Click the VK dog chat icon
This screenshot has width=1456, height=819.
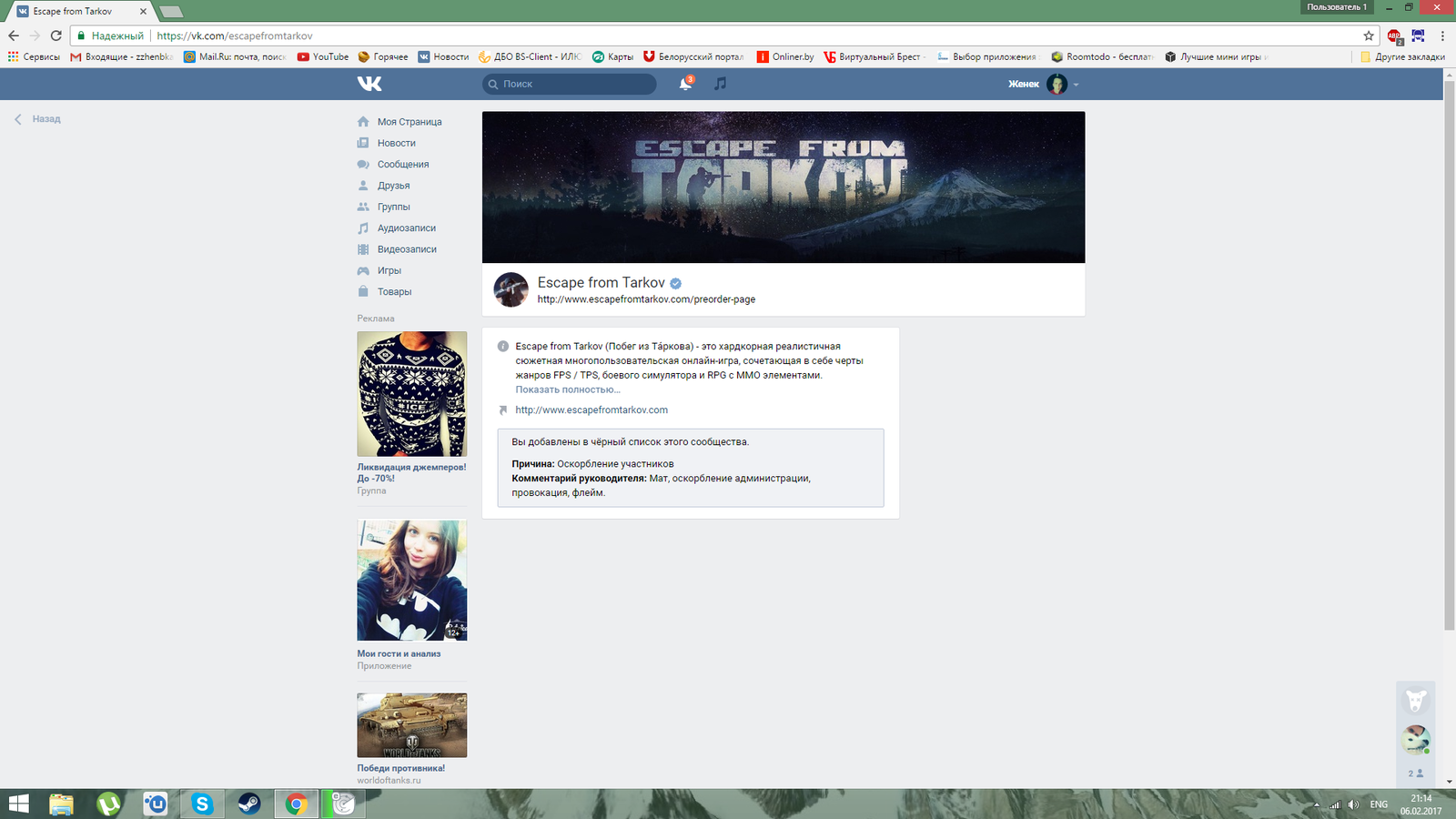tap(1416, 701)
